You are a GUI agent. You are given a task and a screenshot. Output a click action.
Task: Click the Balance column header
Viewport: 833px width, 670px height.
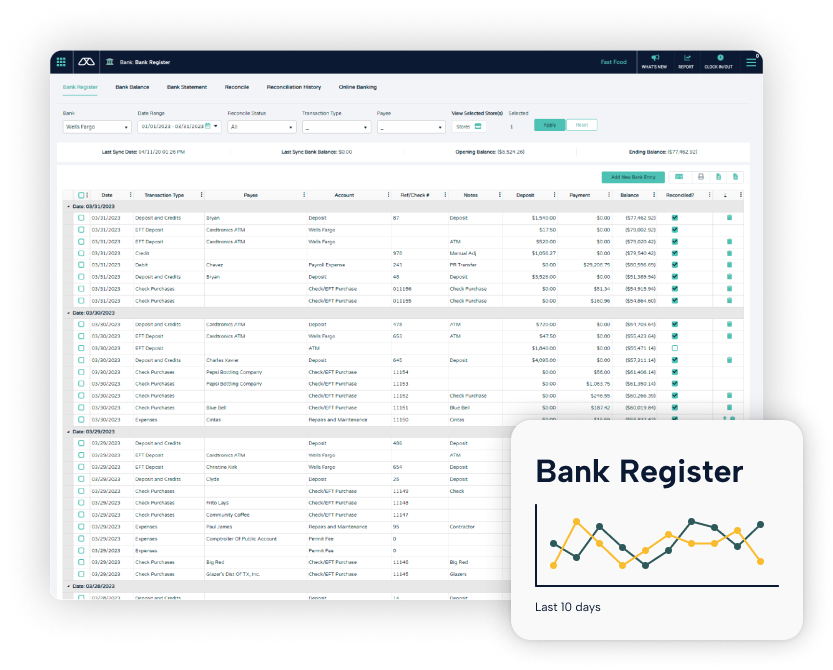click(630, 195)
